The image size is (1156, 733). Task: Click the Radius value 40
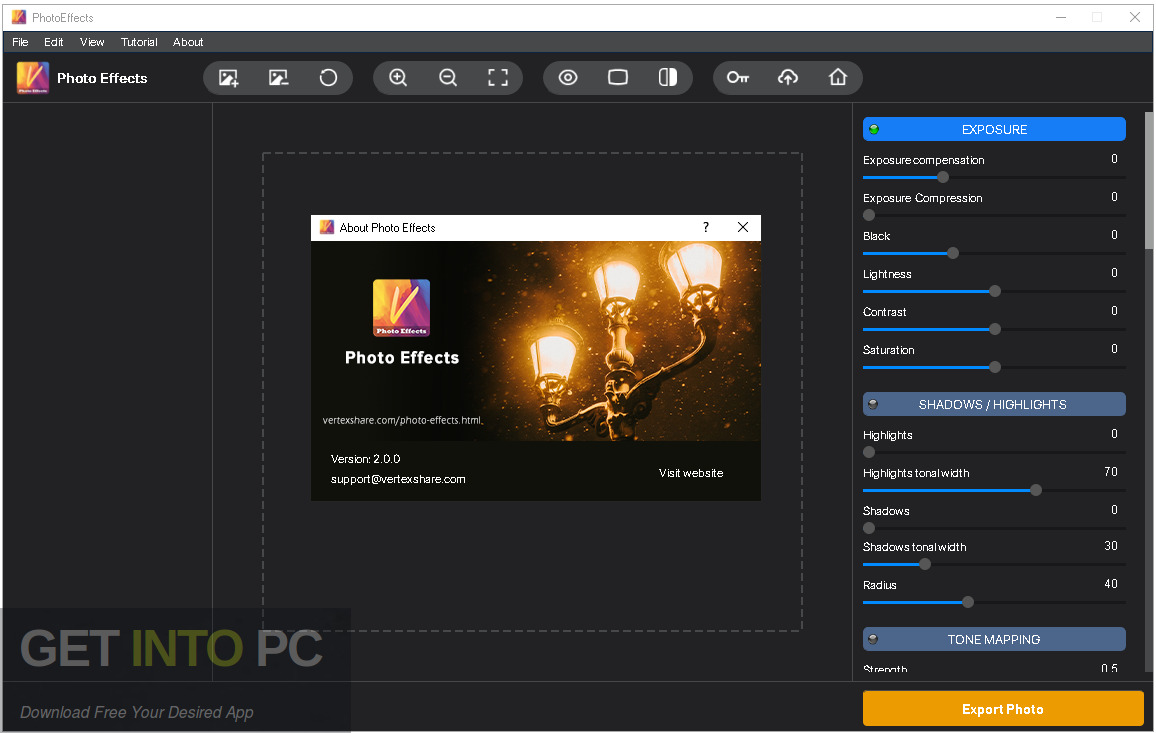pos(1111,584)
